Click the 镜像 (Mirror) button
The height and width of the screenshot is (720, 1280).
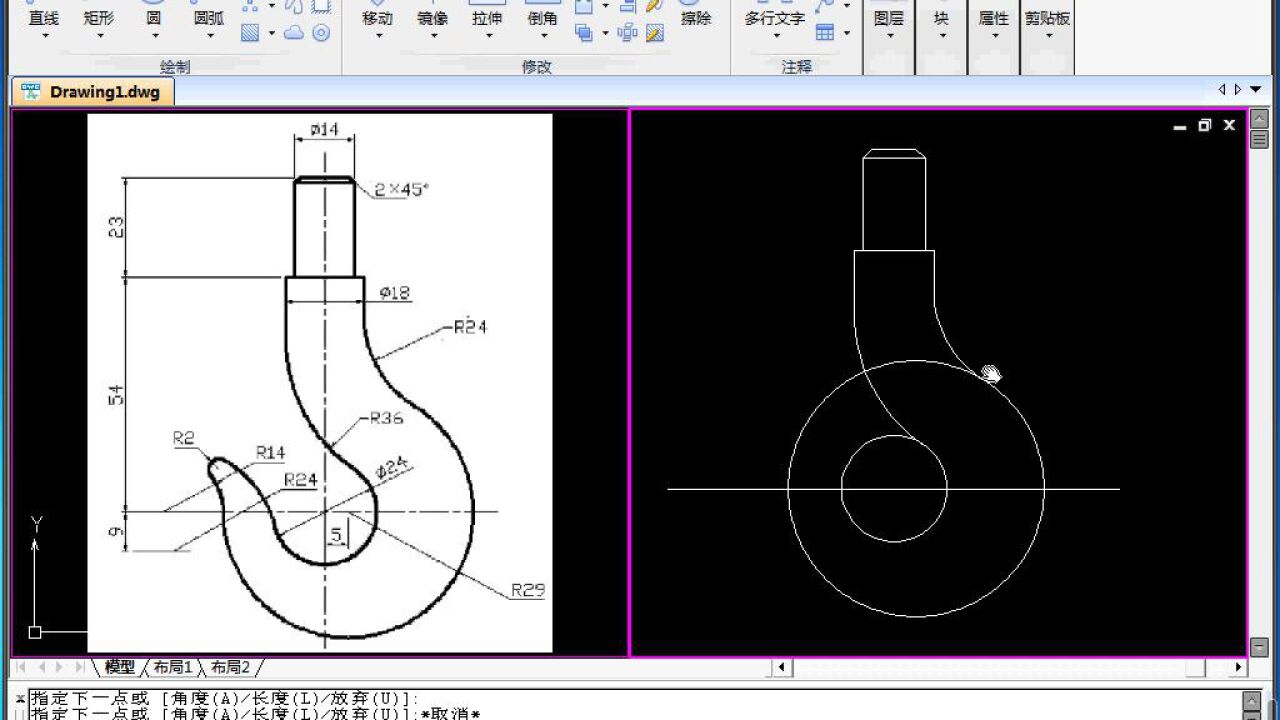tap(433, 17)
